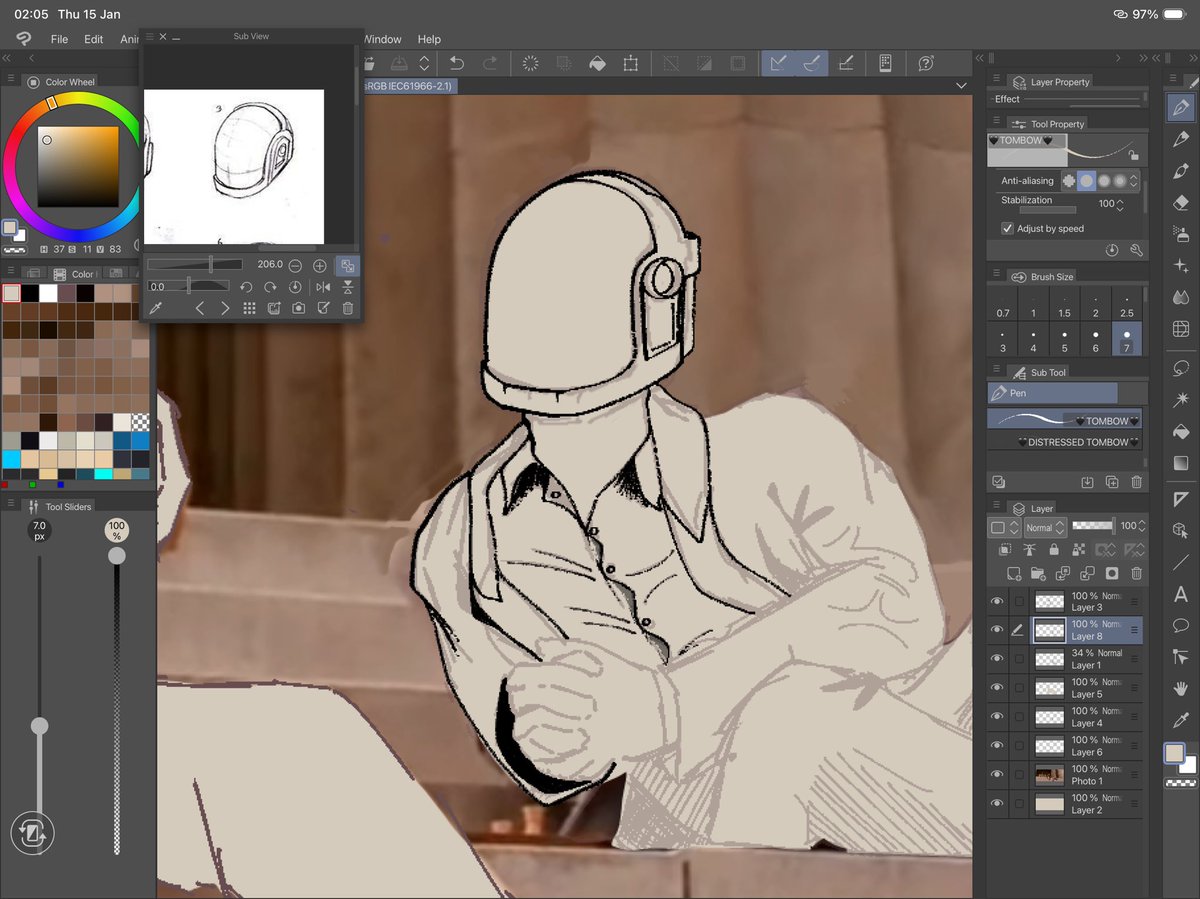Delete the Sub View image with trash icon
The height and width of the screenshot is (899, 1200).
[347, 309]
